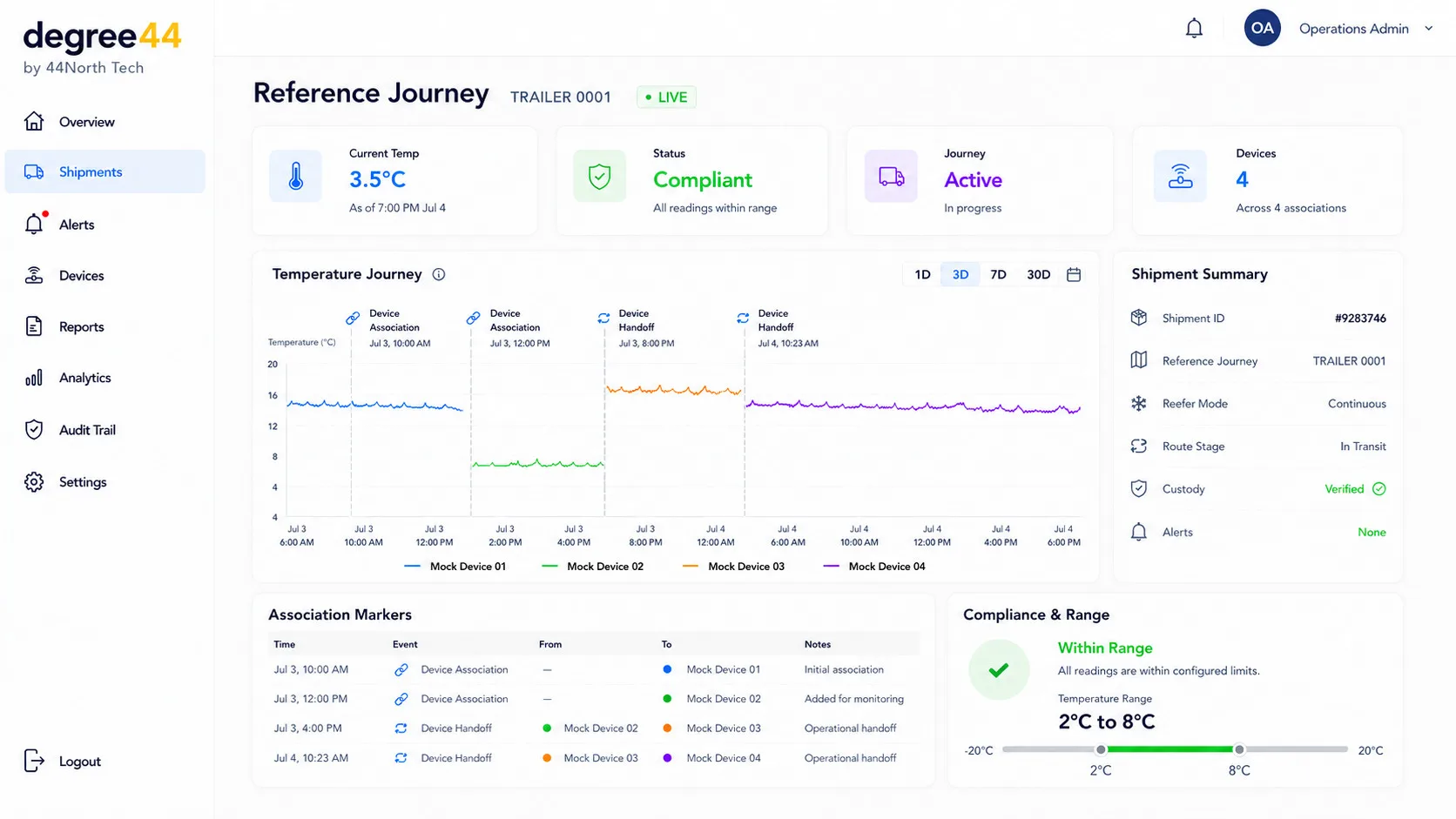Open the calendar date picker icon
The width and height of the screenshot is (1456, 819).
point(1074,274)
